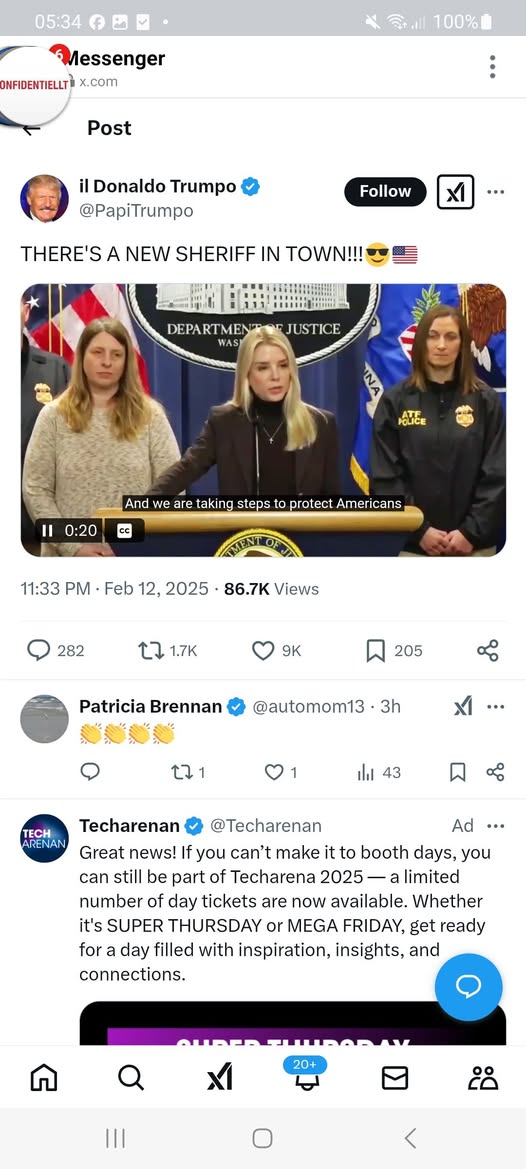Open the @PapiTrumpo profile handle
The width and height of the screenshot is (526, 1169).
point(136,211)
